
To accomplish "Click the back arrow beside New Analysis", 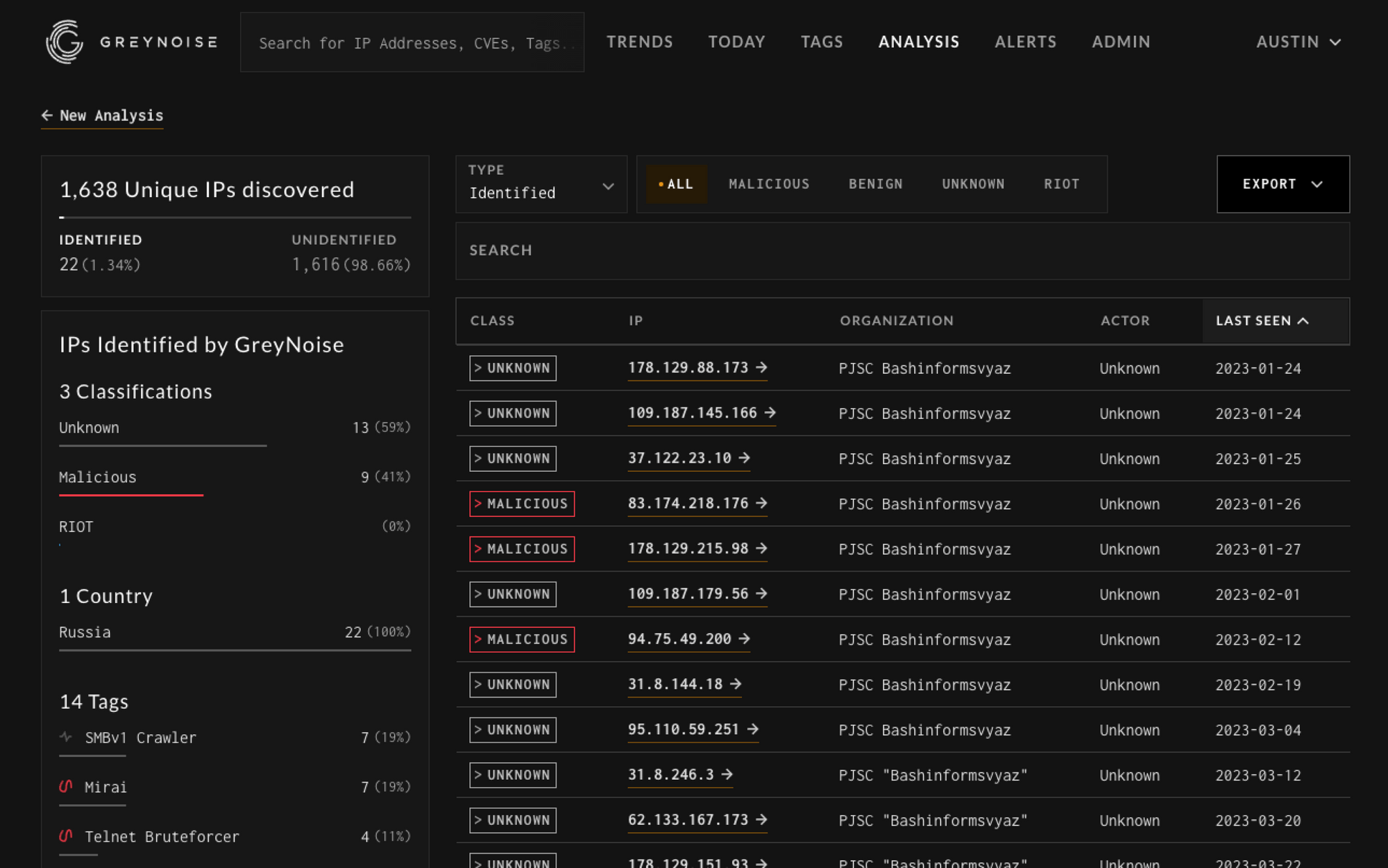I will pos(46,115).
